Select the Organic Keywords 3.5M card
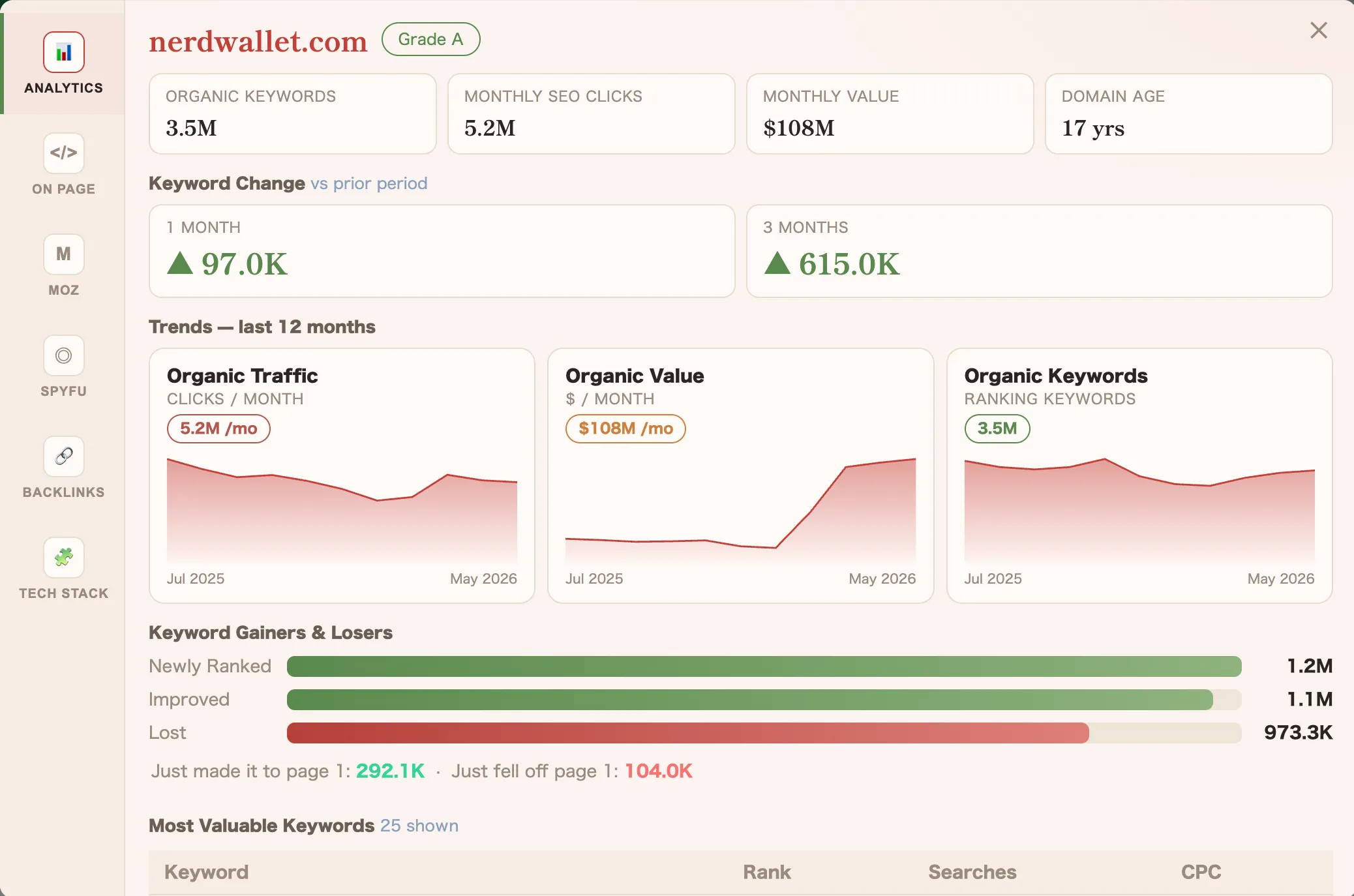Screen dimensions: 1354x896 [293, 114]
